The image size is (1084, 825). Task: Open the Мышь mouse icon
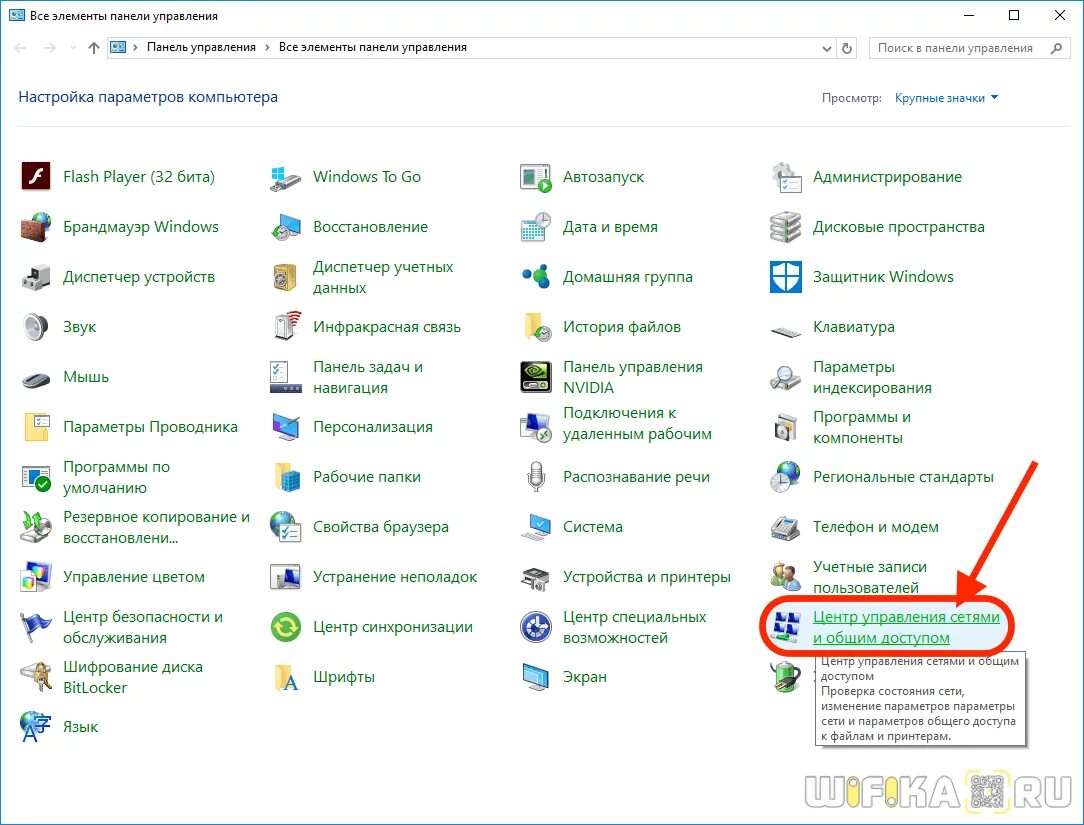point(36,378)
